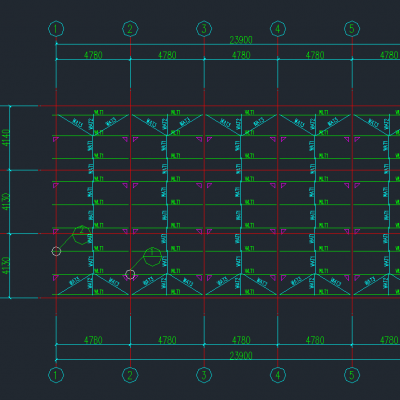The image size is (400, 400).
Task: Click the bottom axis bubble numbered 2
Action: (x=130, y=375)
